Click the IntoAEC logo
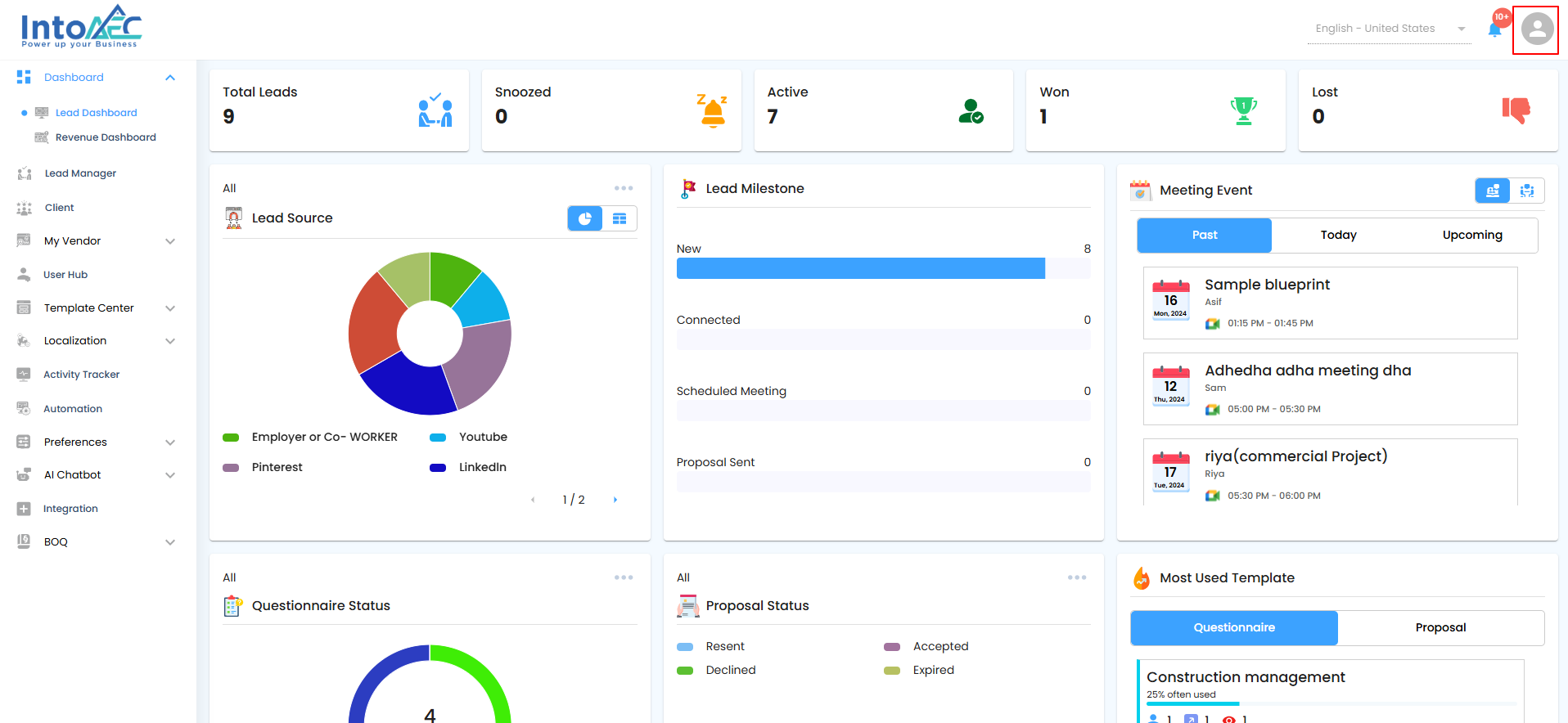The height and width of the screenshot is (723, 1568). point(81,27)
